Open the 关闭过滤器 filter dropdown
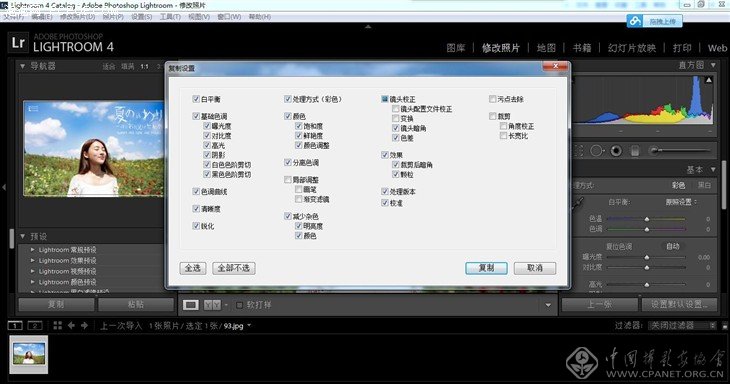Viewport: 730px width, 384px height. pos(682,325)
